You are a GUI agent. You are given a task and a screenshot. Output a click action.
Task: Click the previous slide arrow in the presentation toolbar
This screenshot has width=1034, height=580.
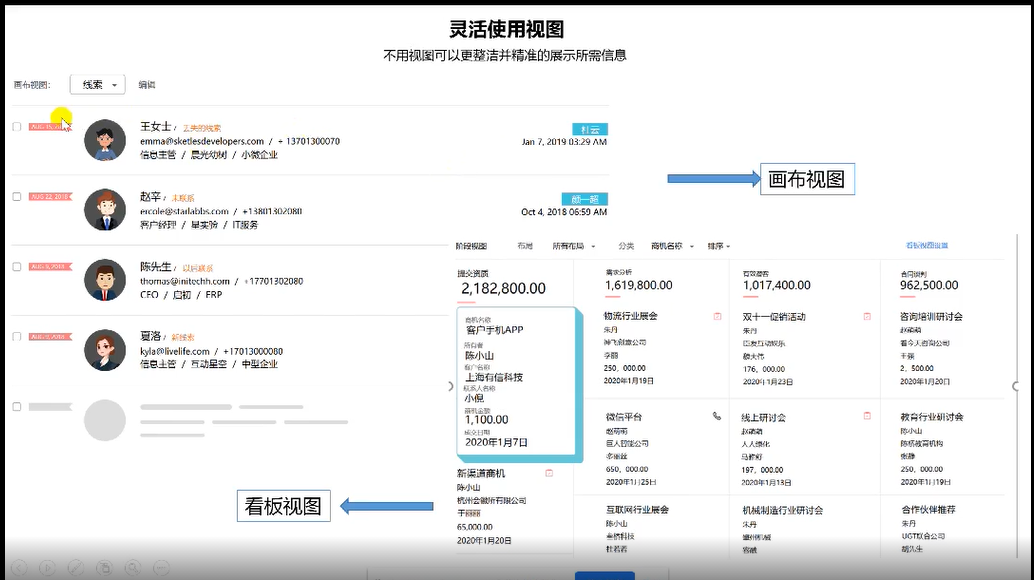pos(17,567)
